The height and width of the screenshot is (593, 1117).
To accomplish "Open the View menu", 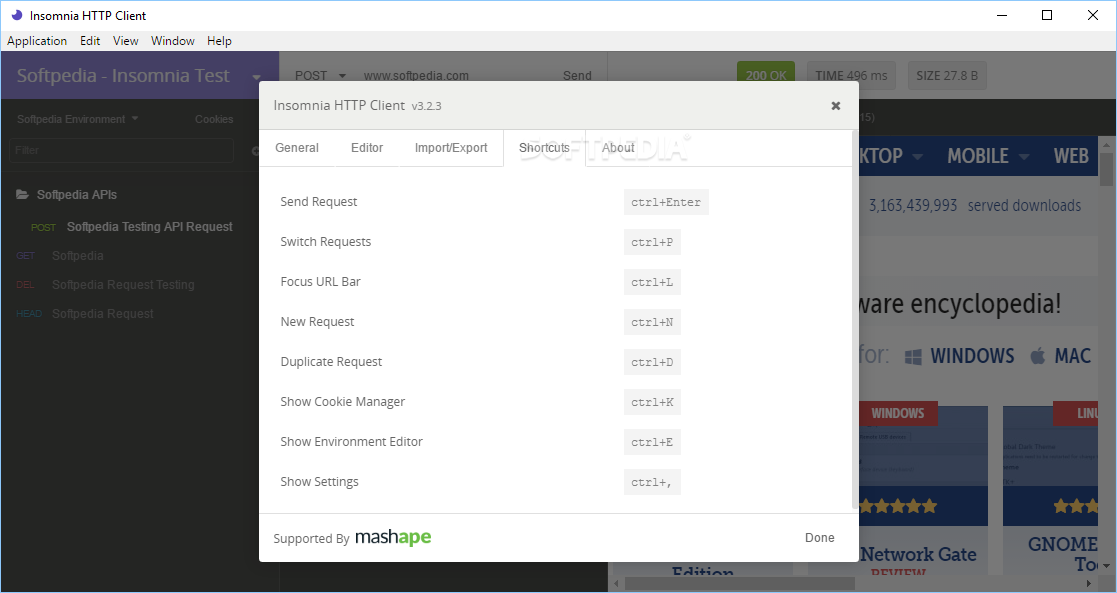I will click(x=125, y=41).
